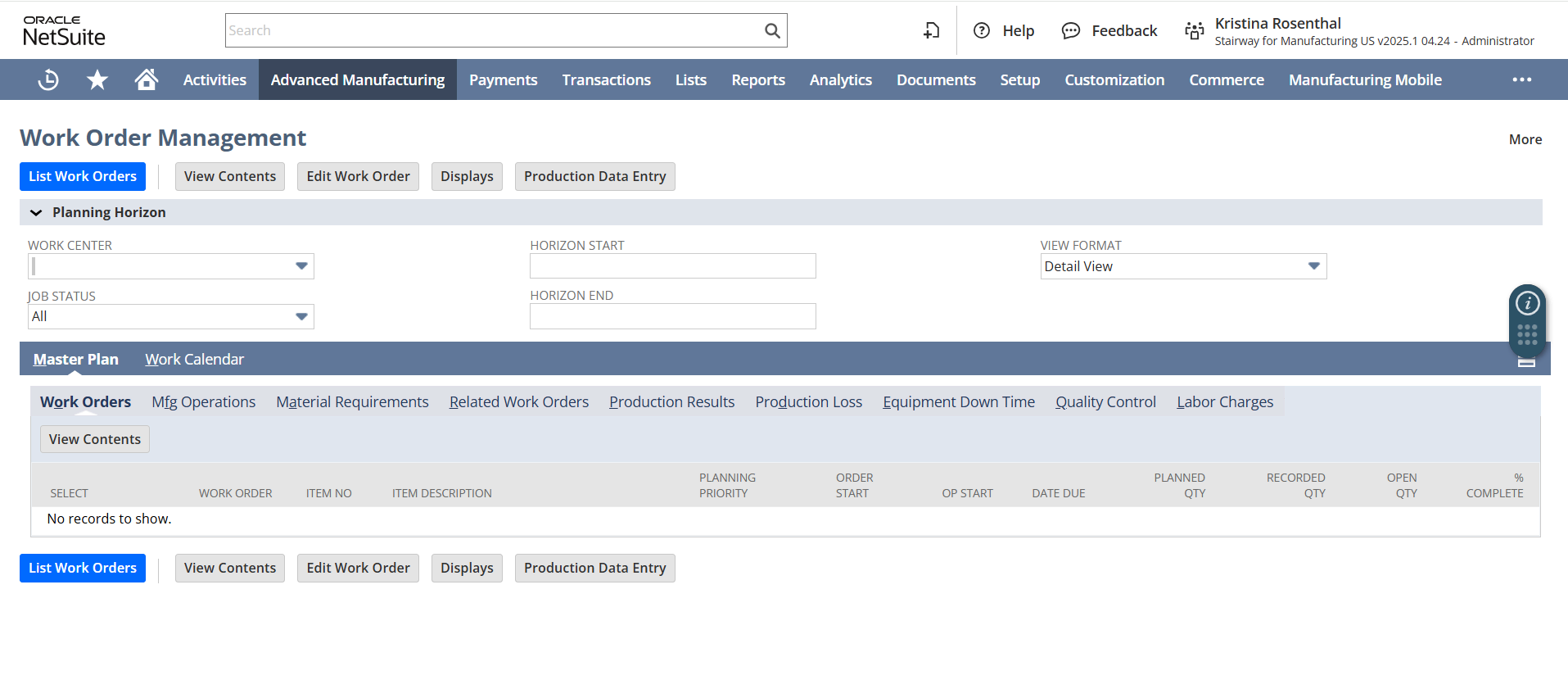1568x698 pixels.
Task: Open the Manufacturing Mobile menu
Action: coord(1365,79)
